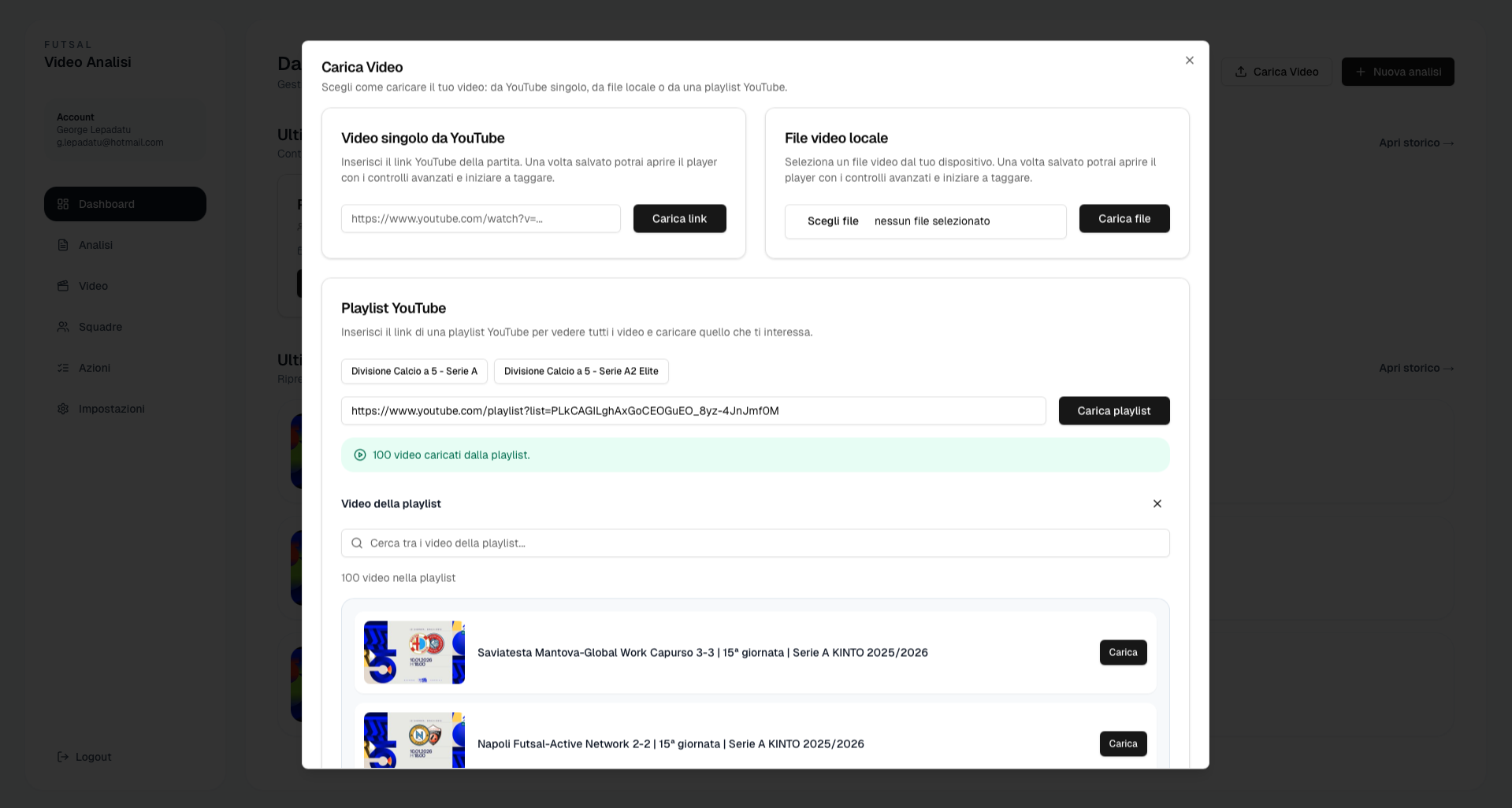This screenshot has height=808, width=1512.
Task: Open the Azioni page
Action: tap(125, 368)
